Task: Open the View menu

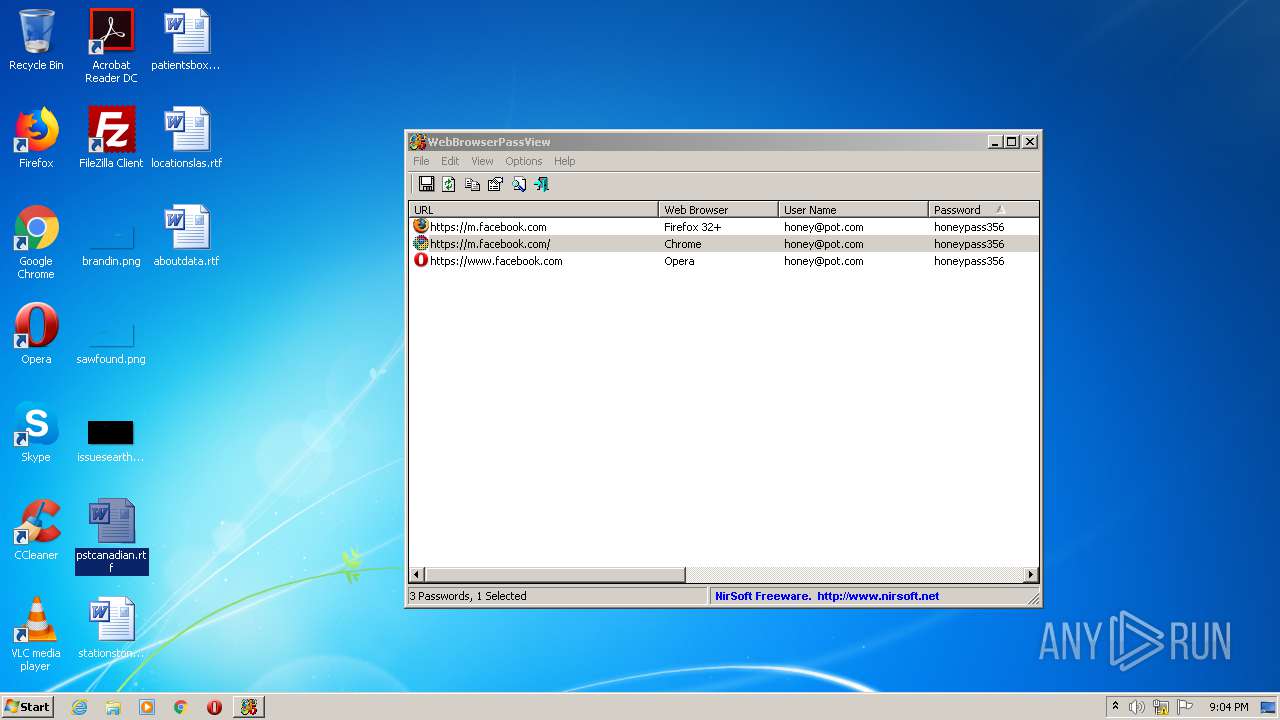Action: coord(482,161)
